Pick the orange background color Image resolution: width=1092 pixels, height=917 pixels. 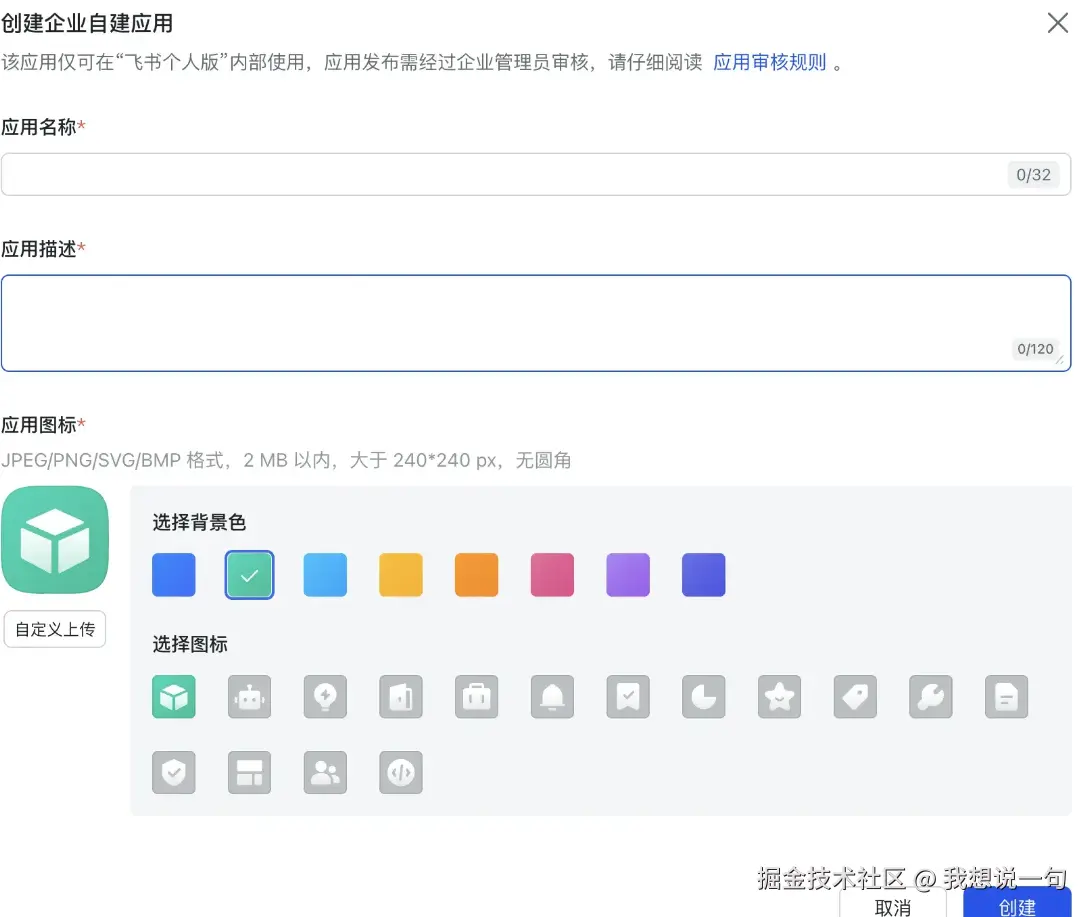pyautogui.click(x=476, y=575)
